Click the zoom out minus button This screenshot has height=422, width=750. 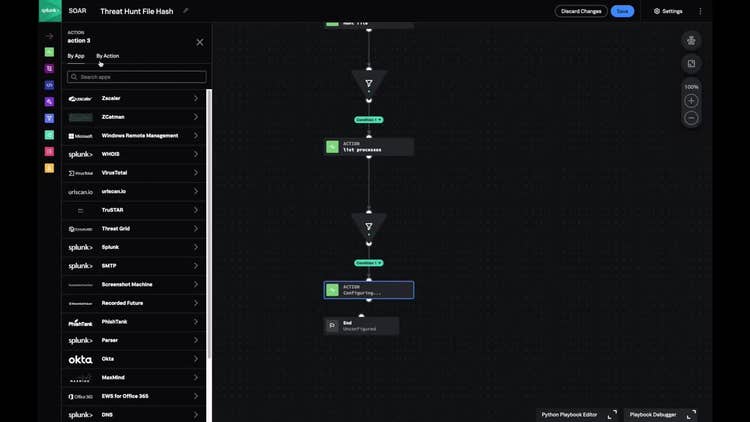click(x=691, y=118)
